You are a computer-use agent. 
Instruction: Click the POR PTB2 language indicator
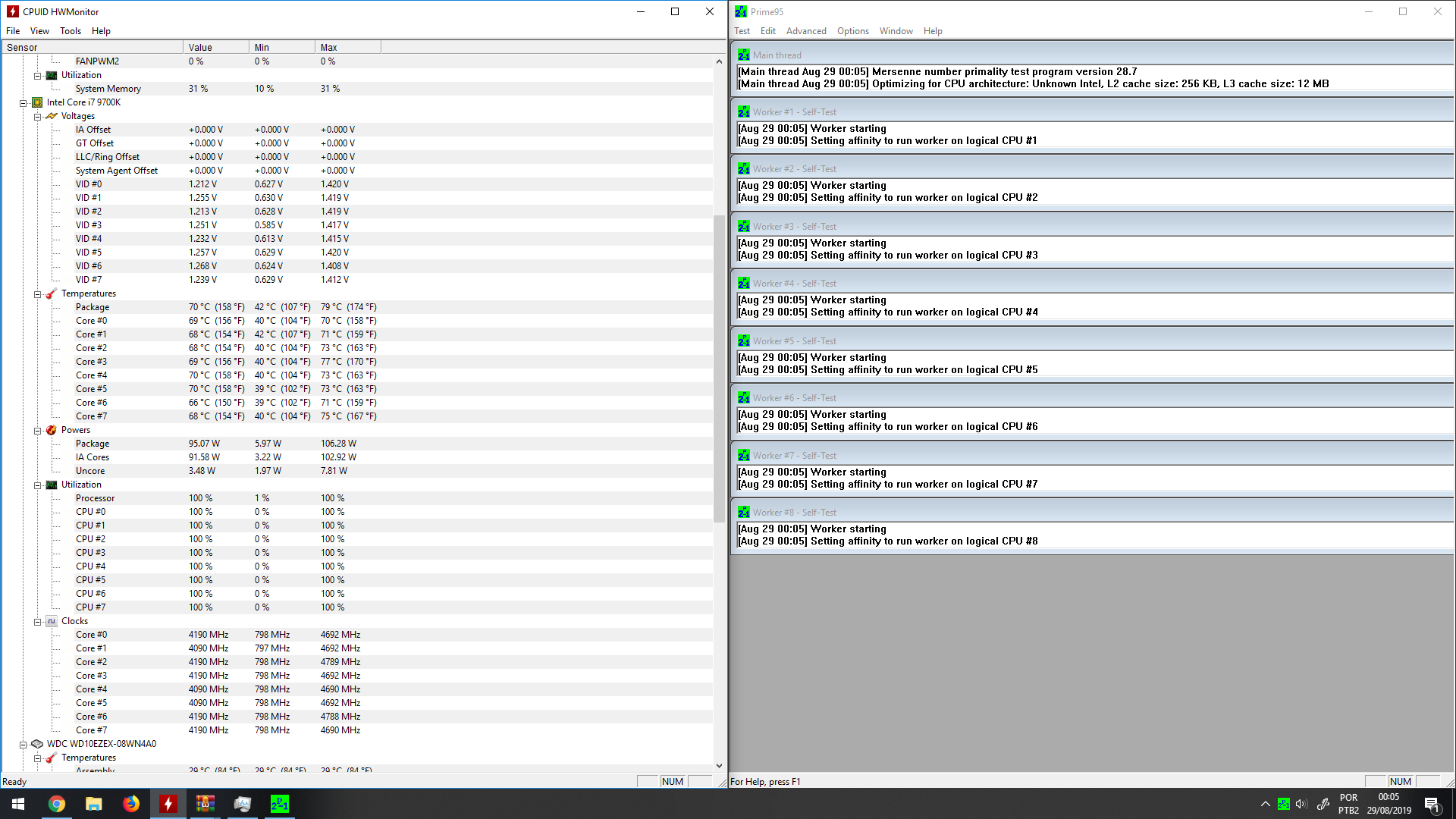coord(1348,804)
